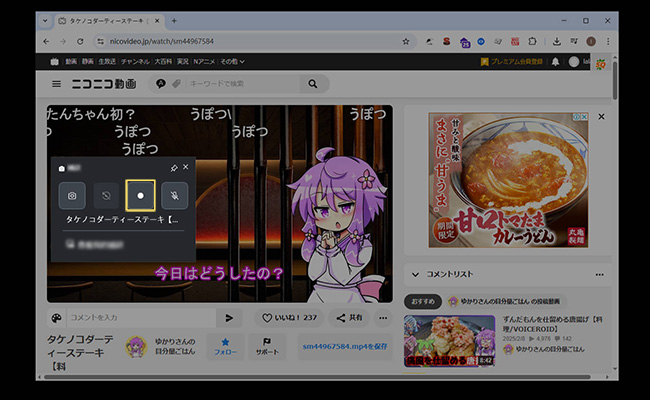650x400 pixels.
Task: Click the フォロー follow button
Action: 226,347
